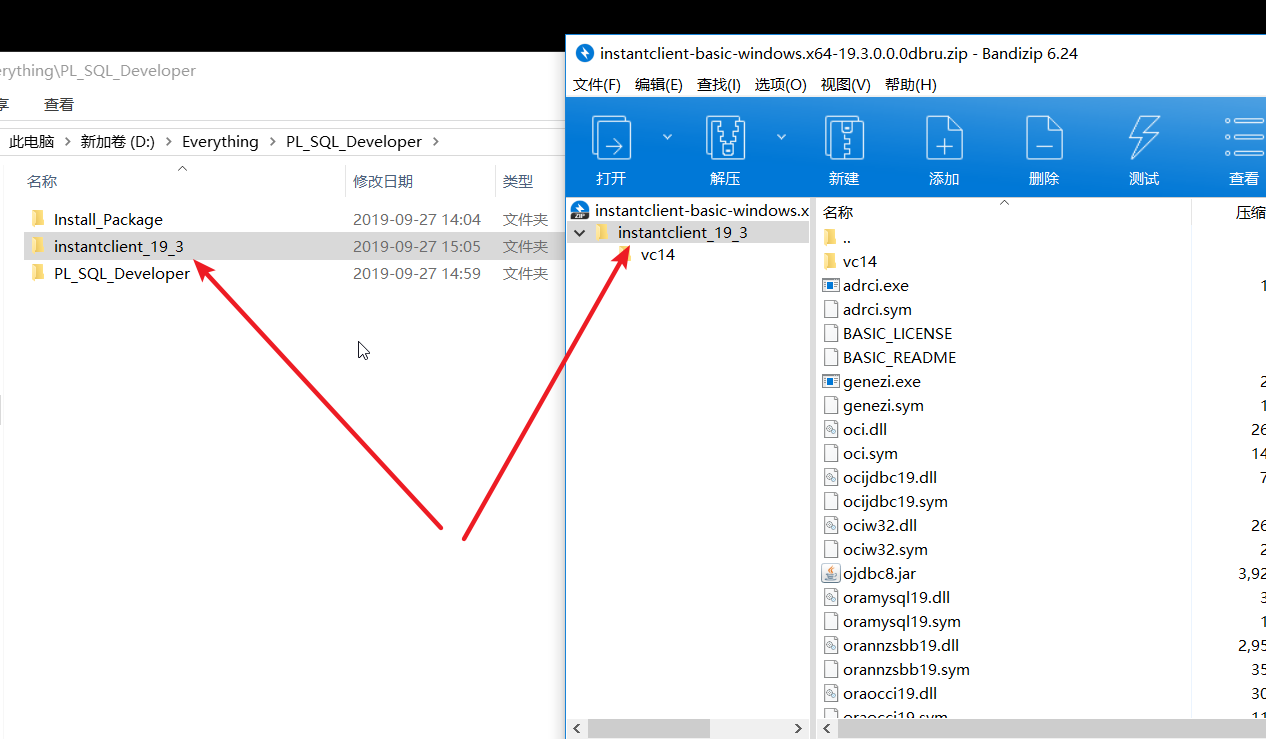Select instantclient_19_3 in the Bandizip tree

point(683,233)
